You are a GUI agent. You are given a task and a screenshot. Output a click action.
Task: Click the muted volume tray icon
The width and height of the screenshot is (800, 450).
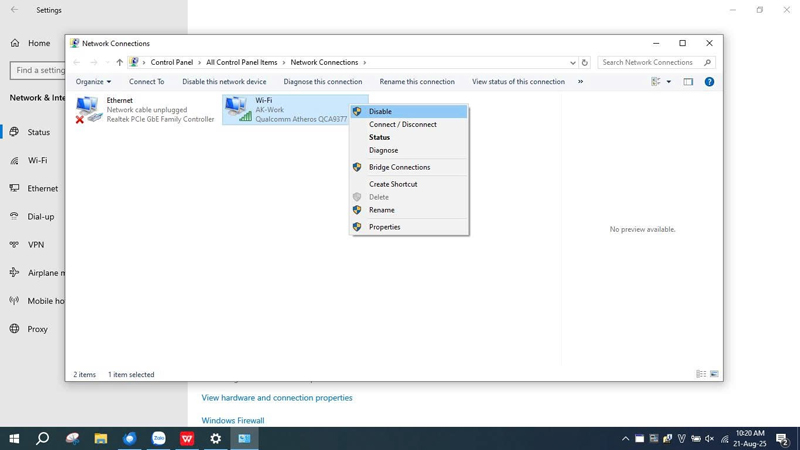click(710, 439)
